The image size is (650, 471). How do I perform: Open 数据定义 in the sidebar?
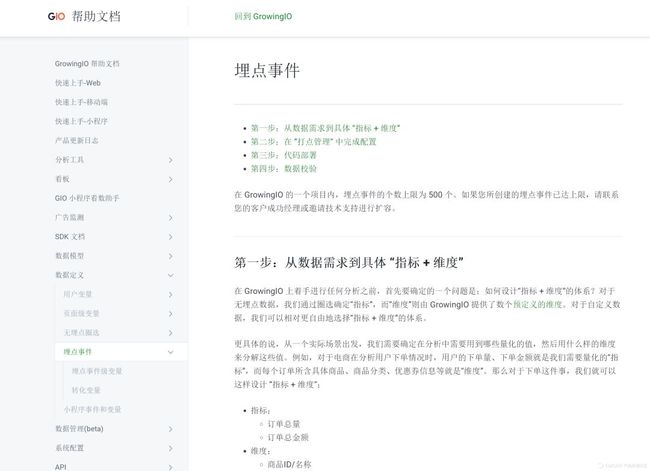point(70,275)
